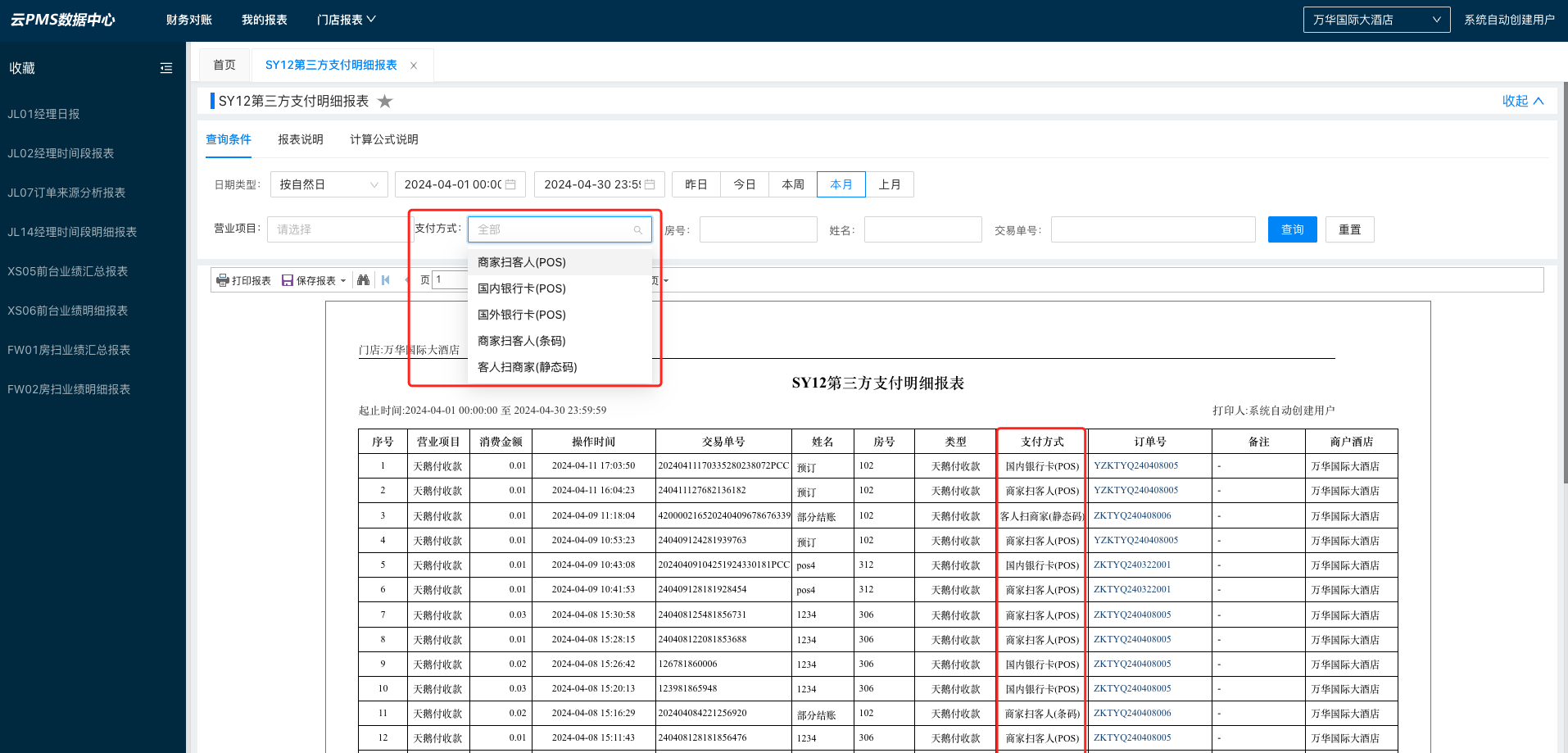This screenshot has height=753, width=1568.
Task: Click the 房号 input field
Action: (x=759, y=229)
